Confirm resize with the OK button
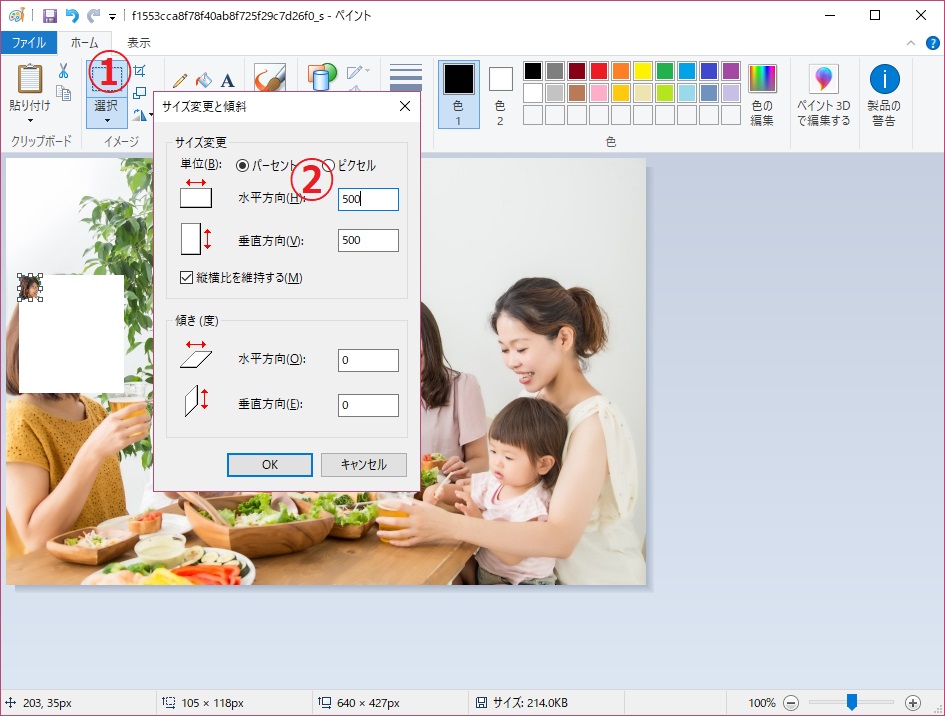Screen dimensions: 945x716 coord(268,464)
